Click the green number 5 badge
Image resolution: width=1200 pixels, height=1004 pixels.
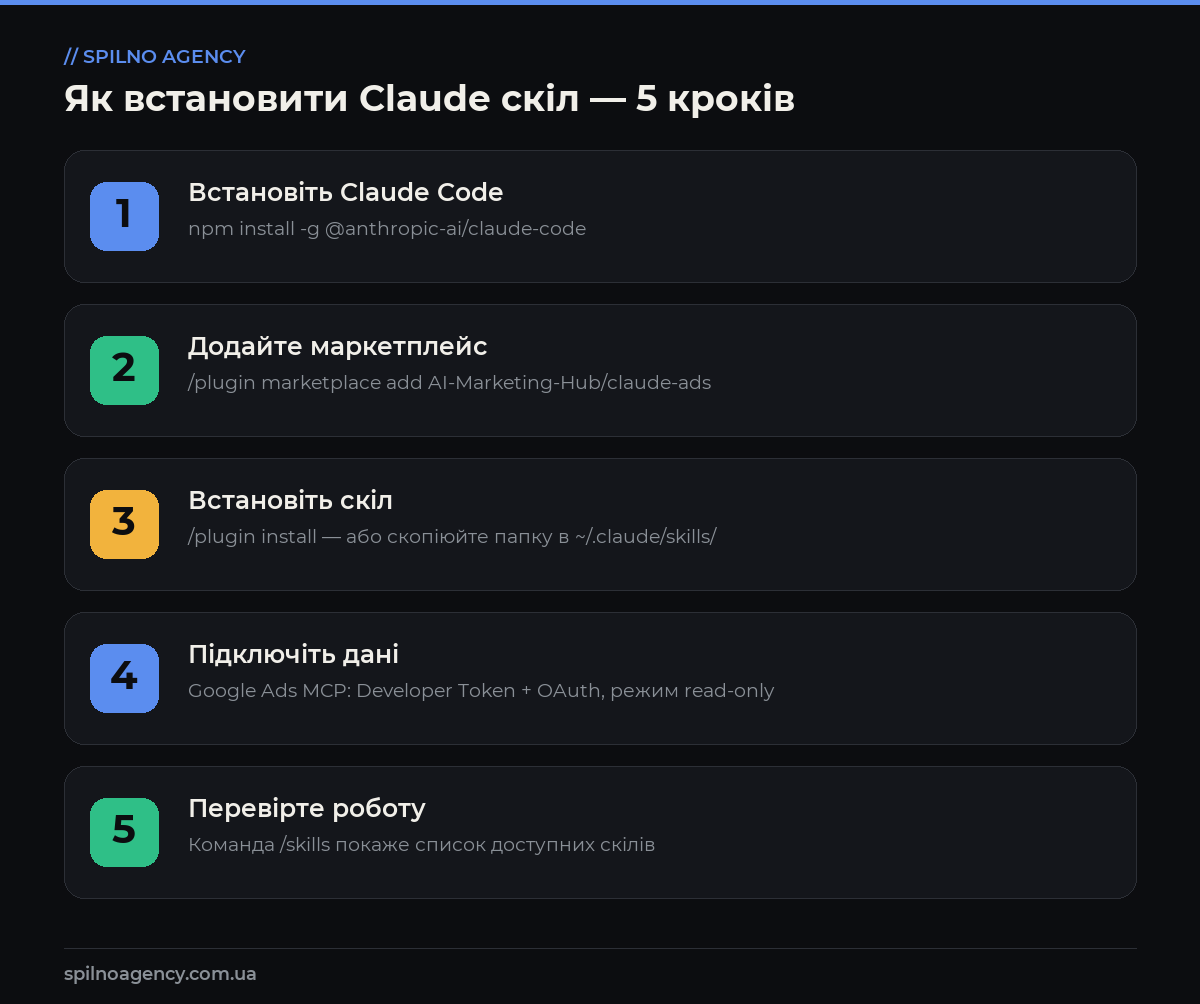(124, 832)
